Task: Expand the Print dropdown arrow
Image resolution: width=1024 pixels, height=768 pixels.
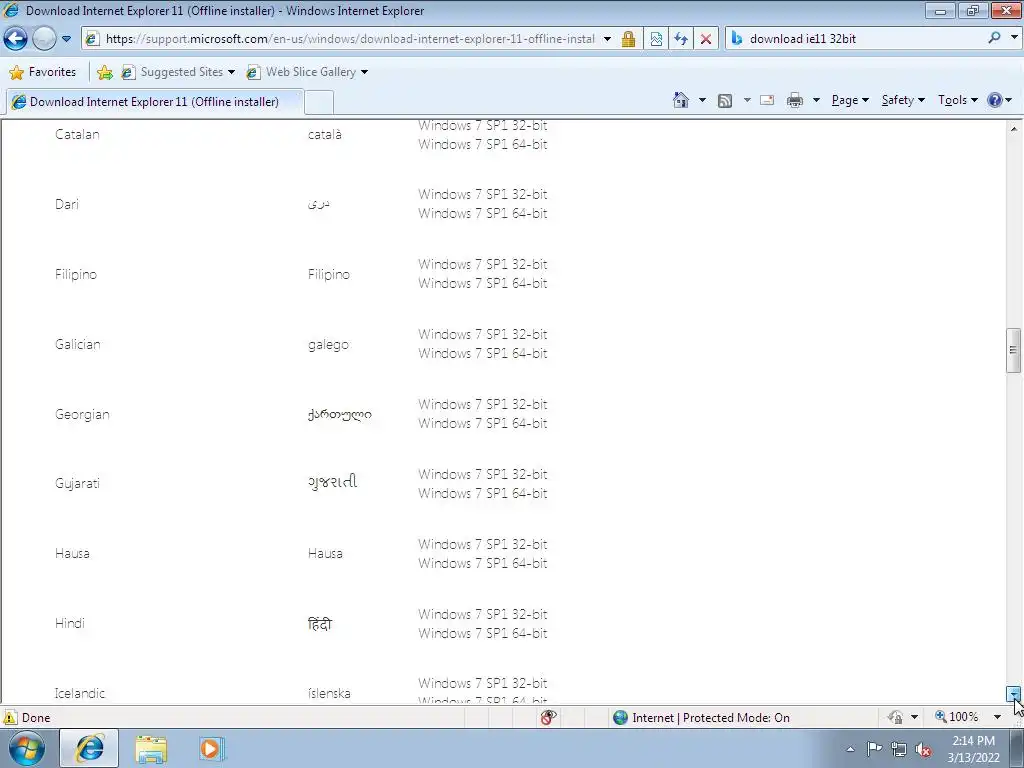Action: point(816,100)
